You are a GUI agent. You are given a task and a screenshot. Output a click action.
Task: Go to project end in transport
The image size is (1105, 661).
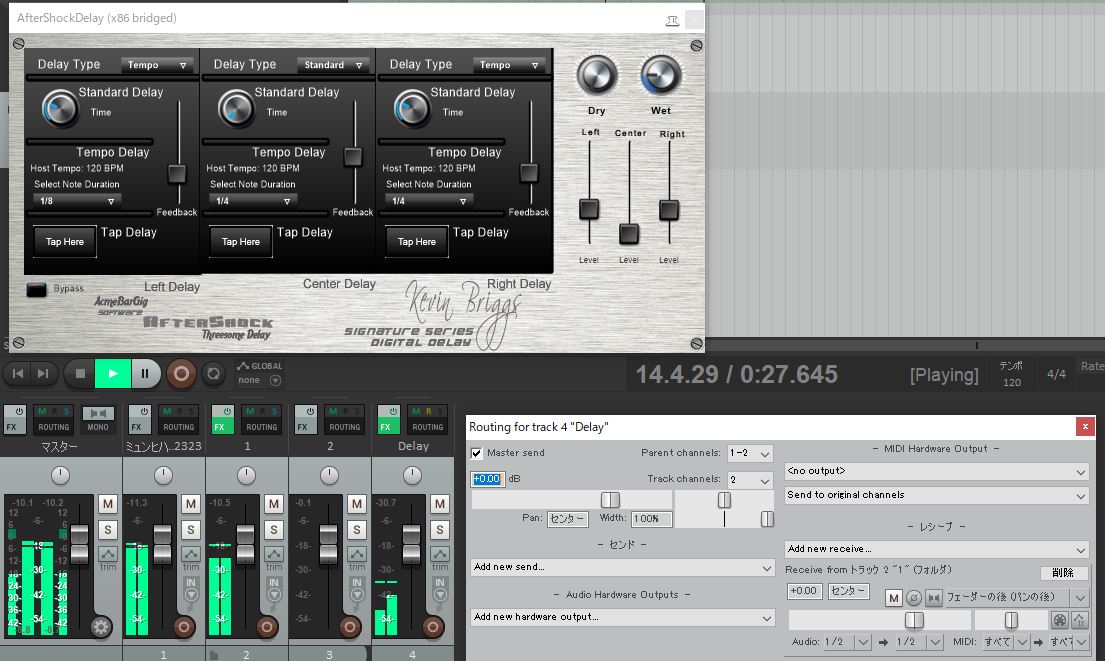pos(43,373)
